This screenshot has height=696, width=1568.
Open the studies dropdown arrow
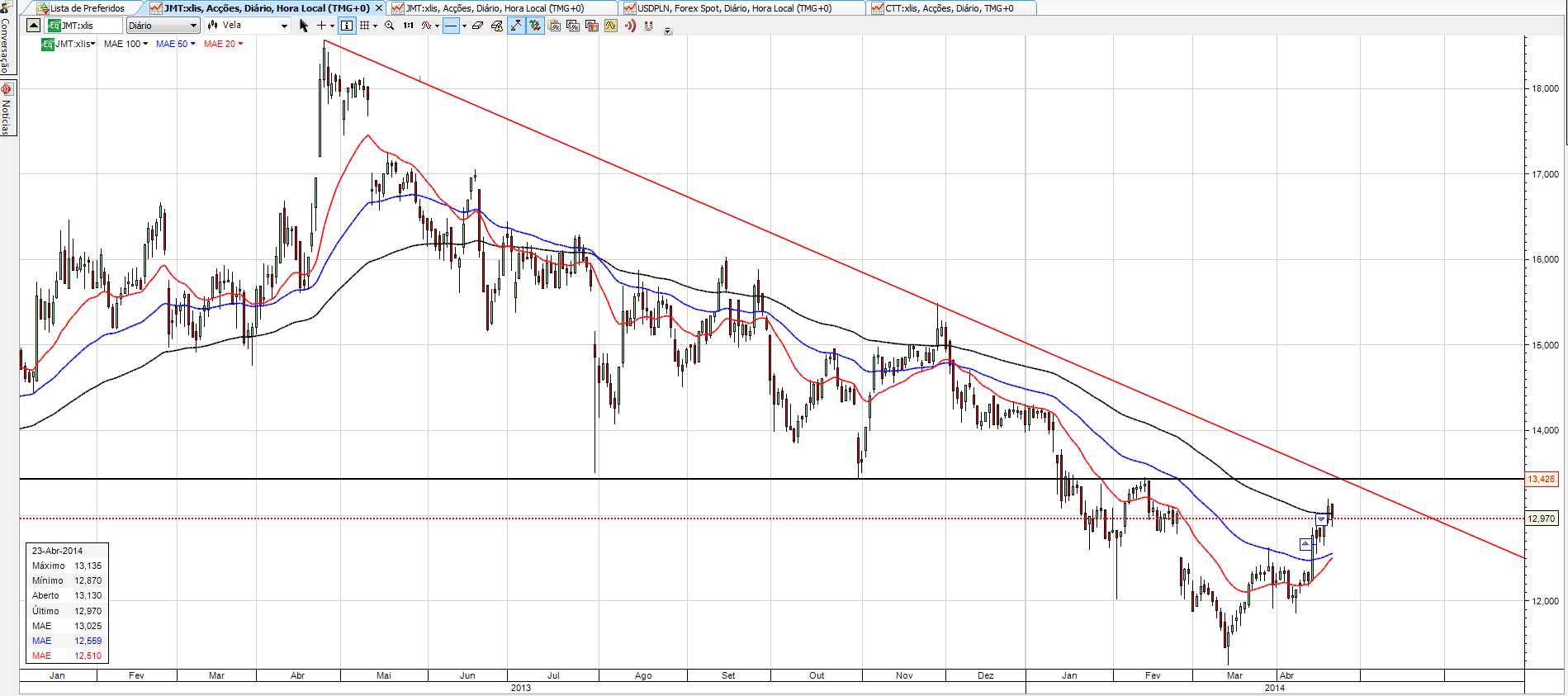pos(437,26)
